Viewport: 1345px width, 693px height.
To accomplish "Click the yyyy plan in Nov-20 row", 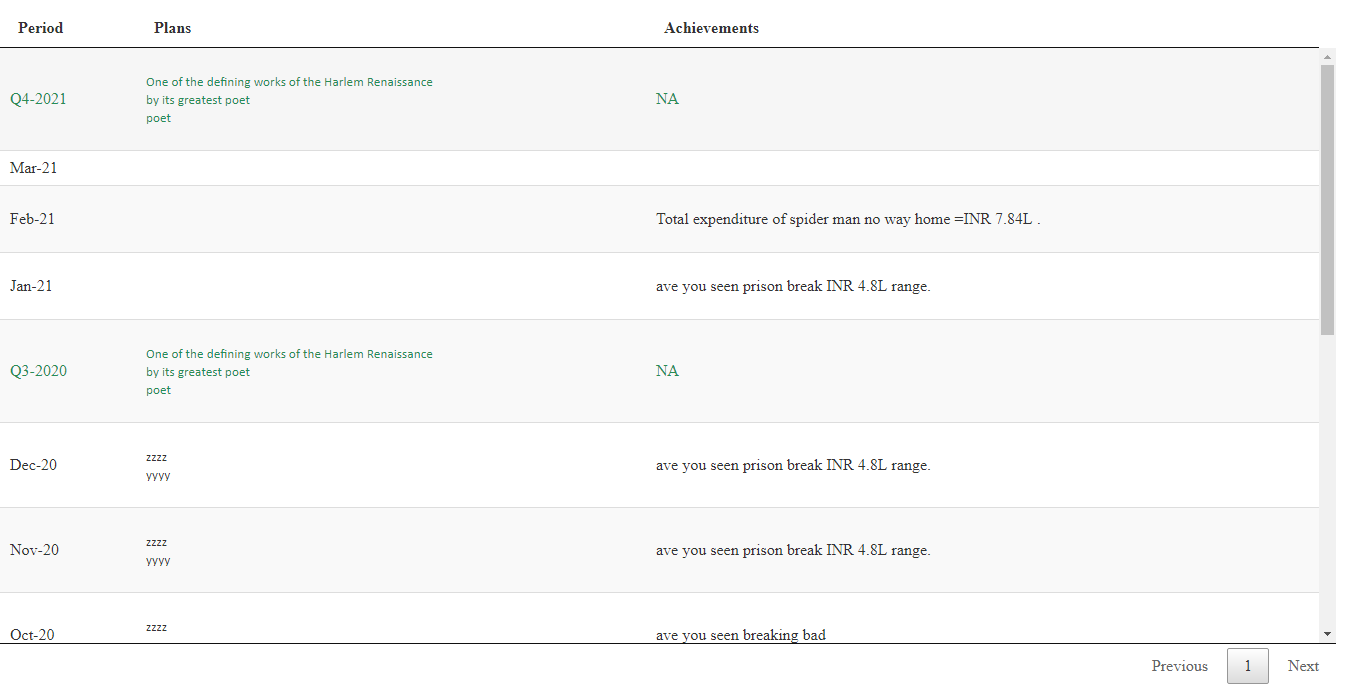I will pyautogui.click(x=158, y=561).
